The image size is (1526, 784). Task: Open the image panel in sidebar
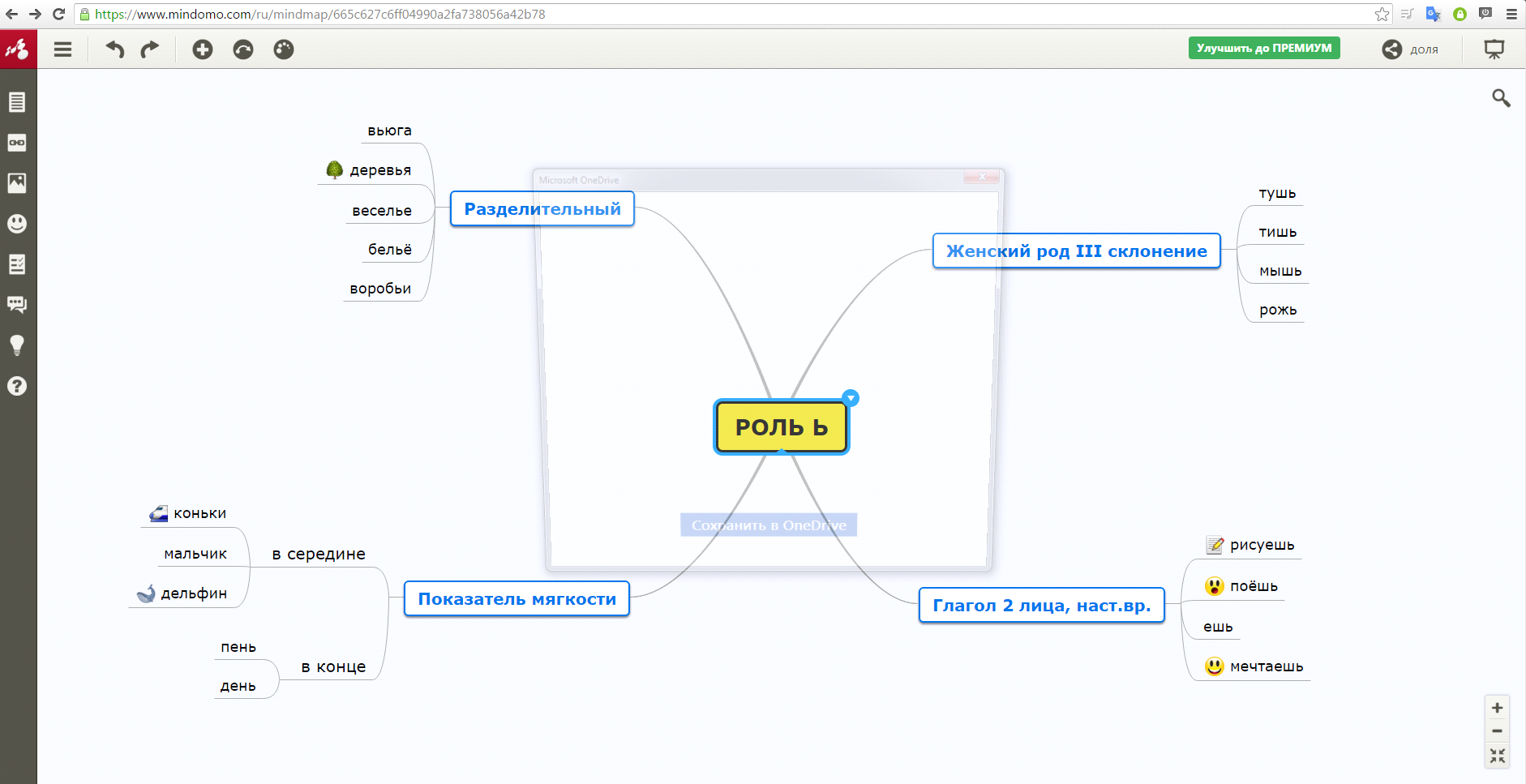click(17, 183)
